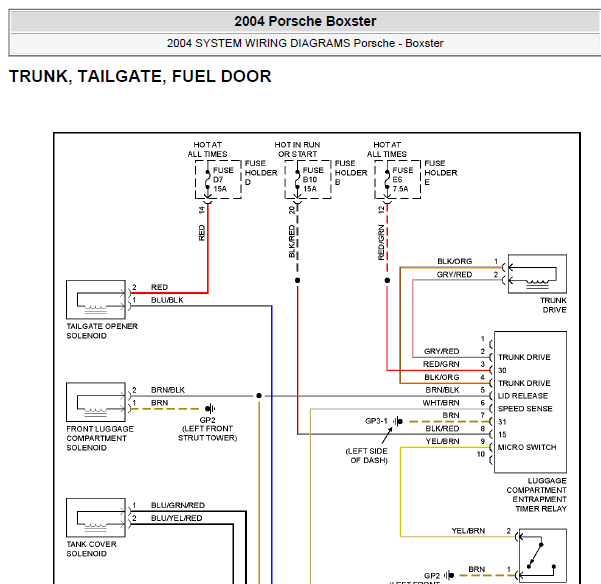Click the micro switch symbol box
Viewport: 601px width, 584px height.
coord(543,556)
